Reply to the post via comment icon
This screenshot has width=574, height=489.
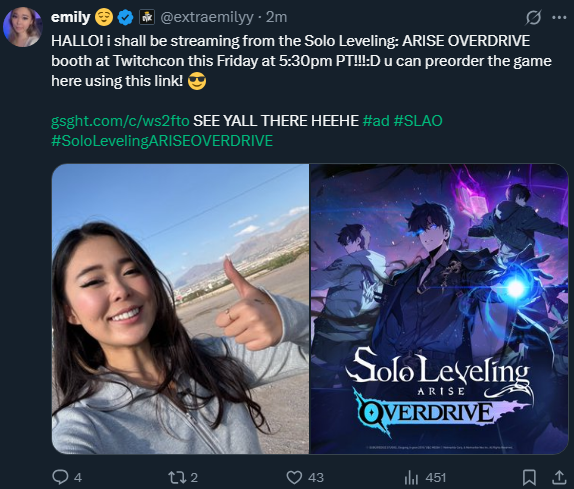click(60, 477)
